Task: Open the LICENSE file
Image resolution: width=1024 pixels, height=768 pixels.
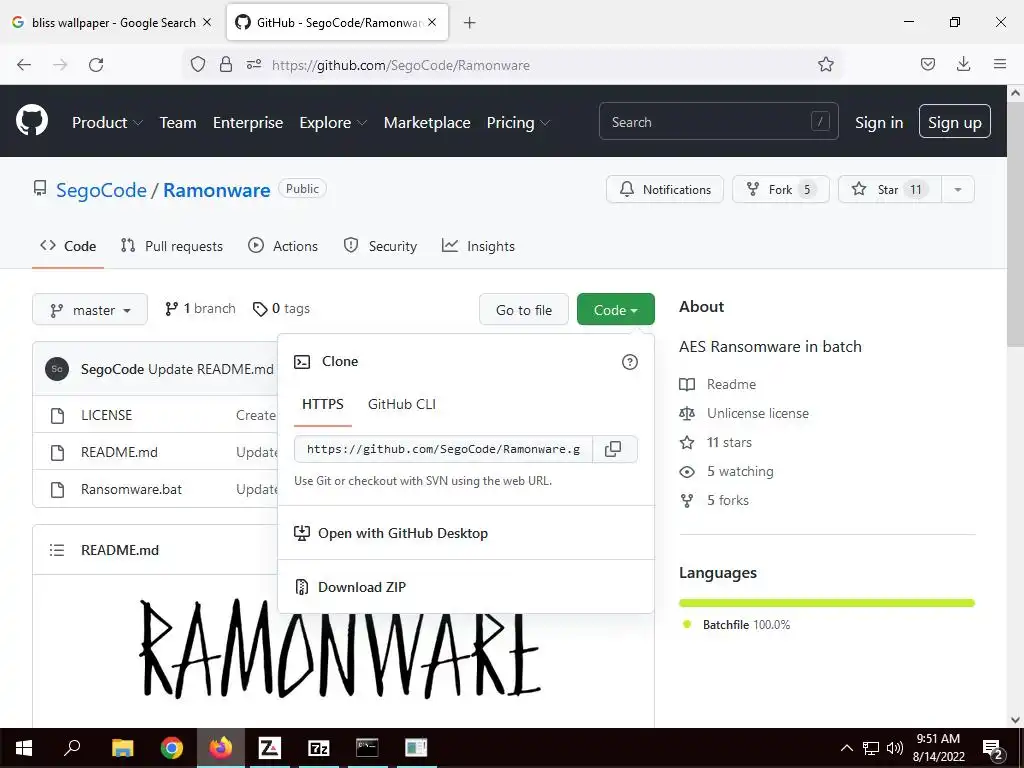Action: point(106,415)
